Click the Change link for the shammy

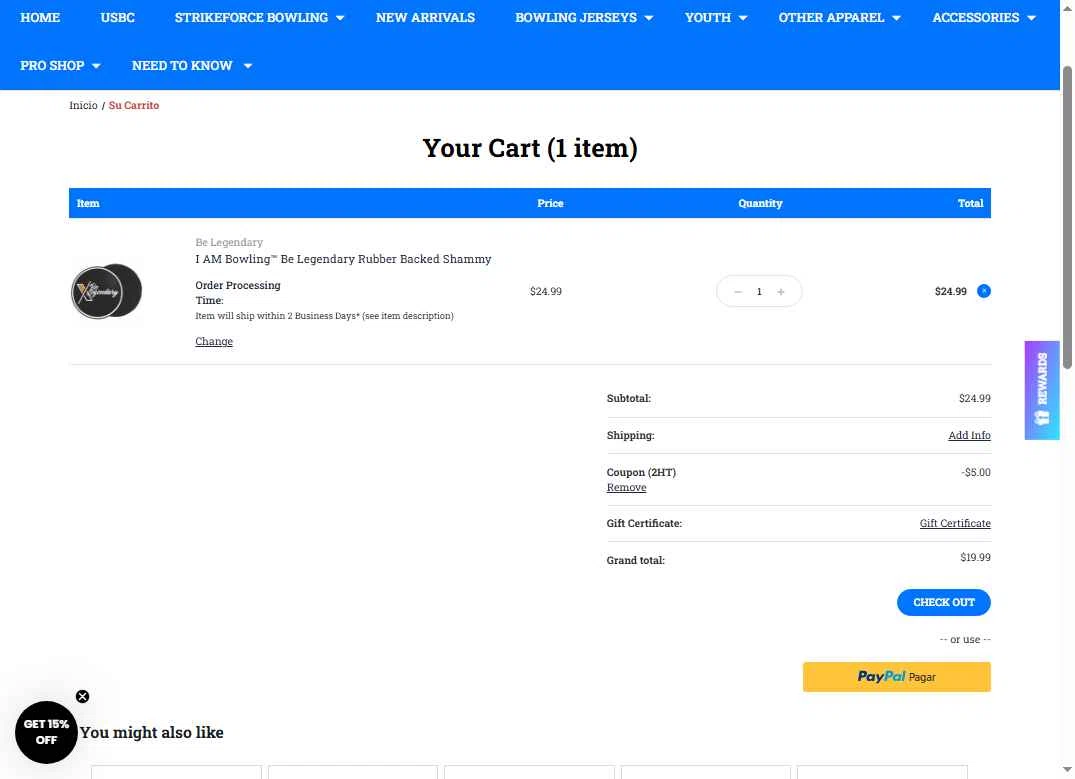click(214, 341)
